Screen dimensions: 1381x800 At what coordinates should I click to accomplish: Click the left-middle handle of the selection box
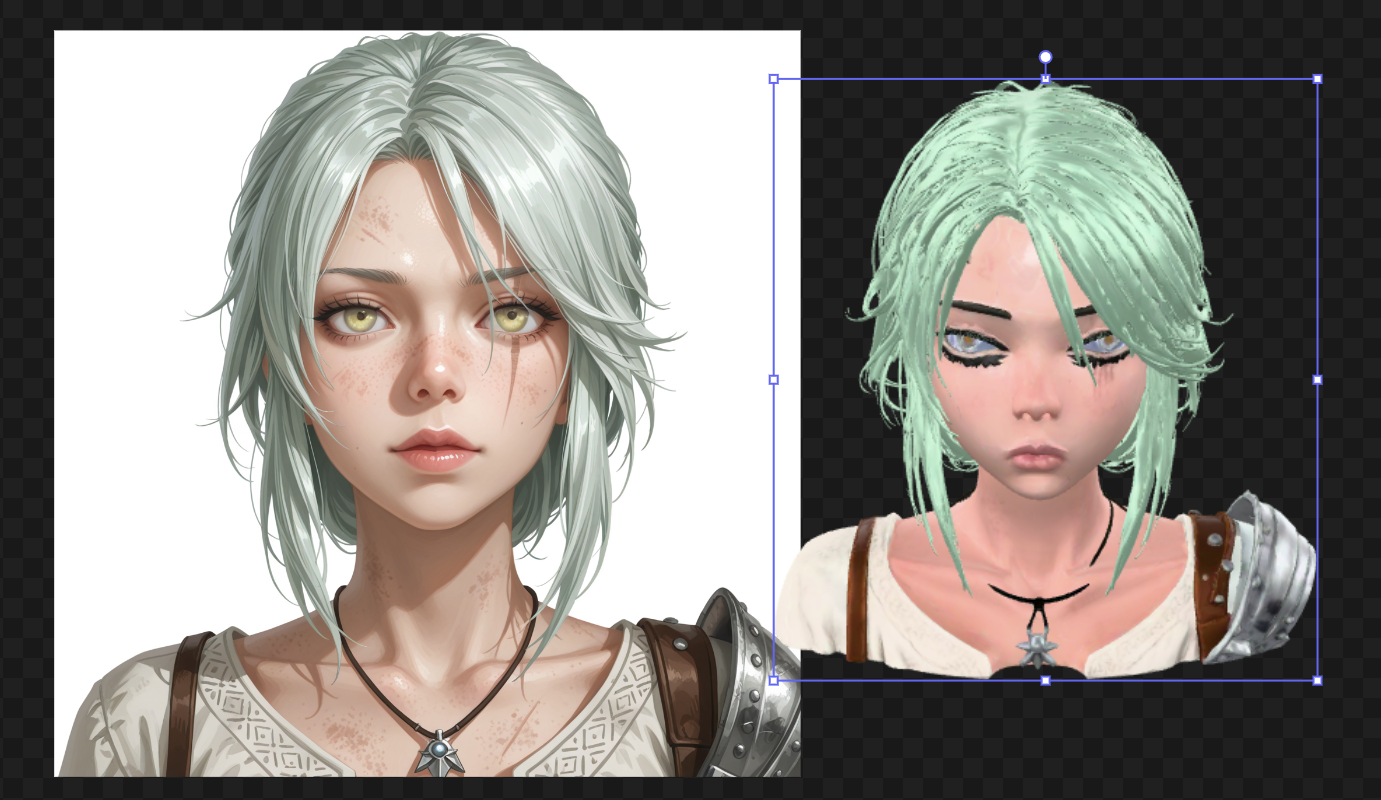[x=774, y=380]
